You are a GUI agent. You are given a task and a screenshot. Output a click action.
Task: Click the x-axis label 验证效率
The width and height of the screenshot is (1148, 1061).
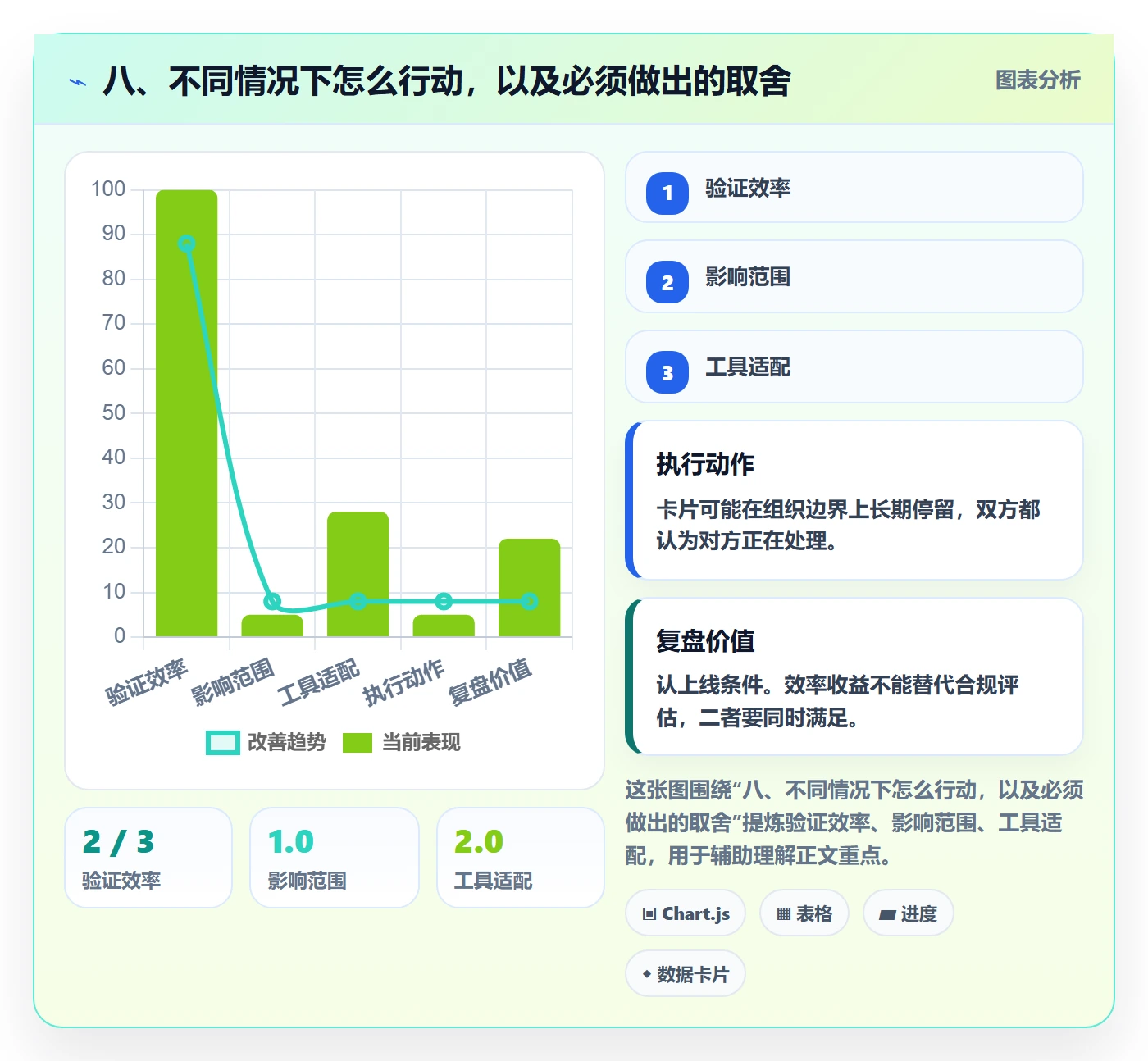147,681
